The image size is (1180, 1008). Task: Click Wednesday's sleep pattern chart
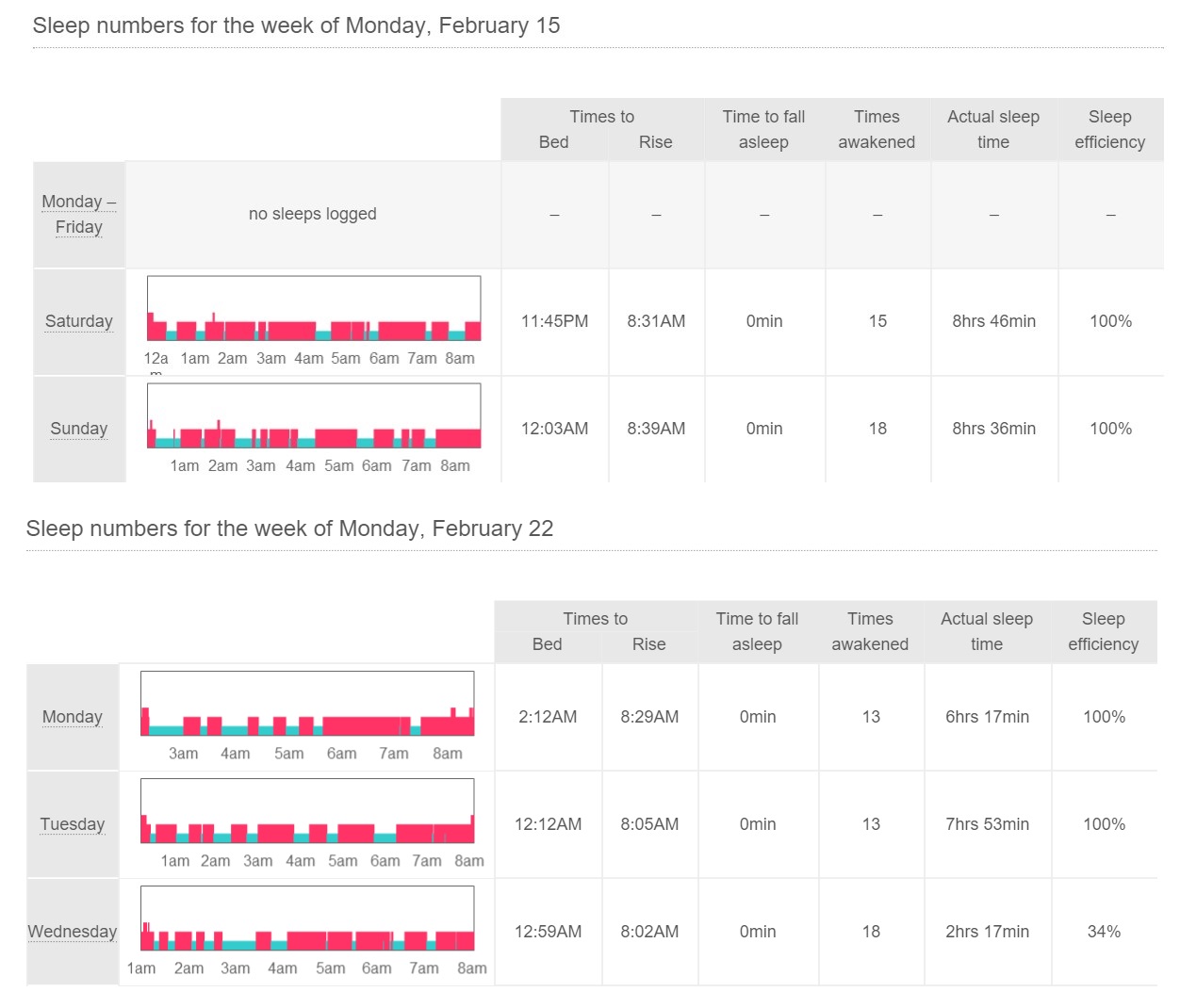click(306, 919)
